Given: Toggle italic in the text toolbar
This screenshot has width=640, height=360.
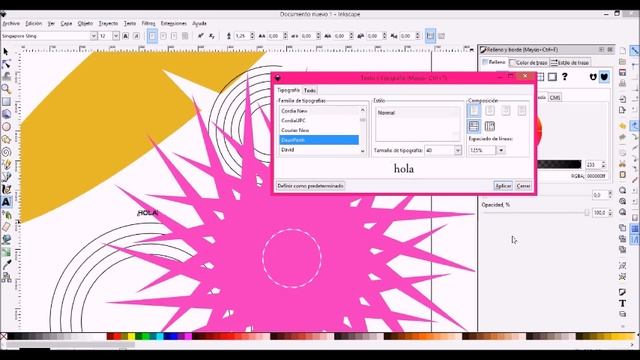Looking at the screenshot, I should pyautogui.click(x=136, y=36).
